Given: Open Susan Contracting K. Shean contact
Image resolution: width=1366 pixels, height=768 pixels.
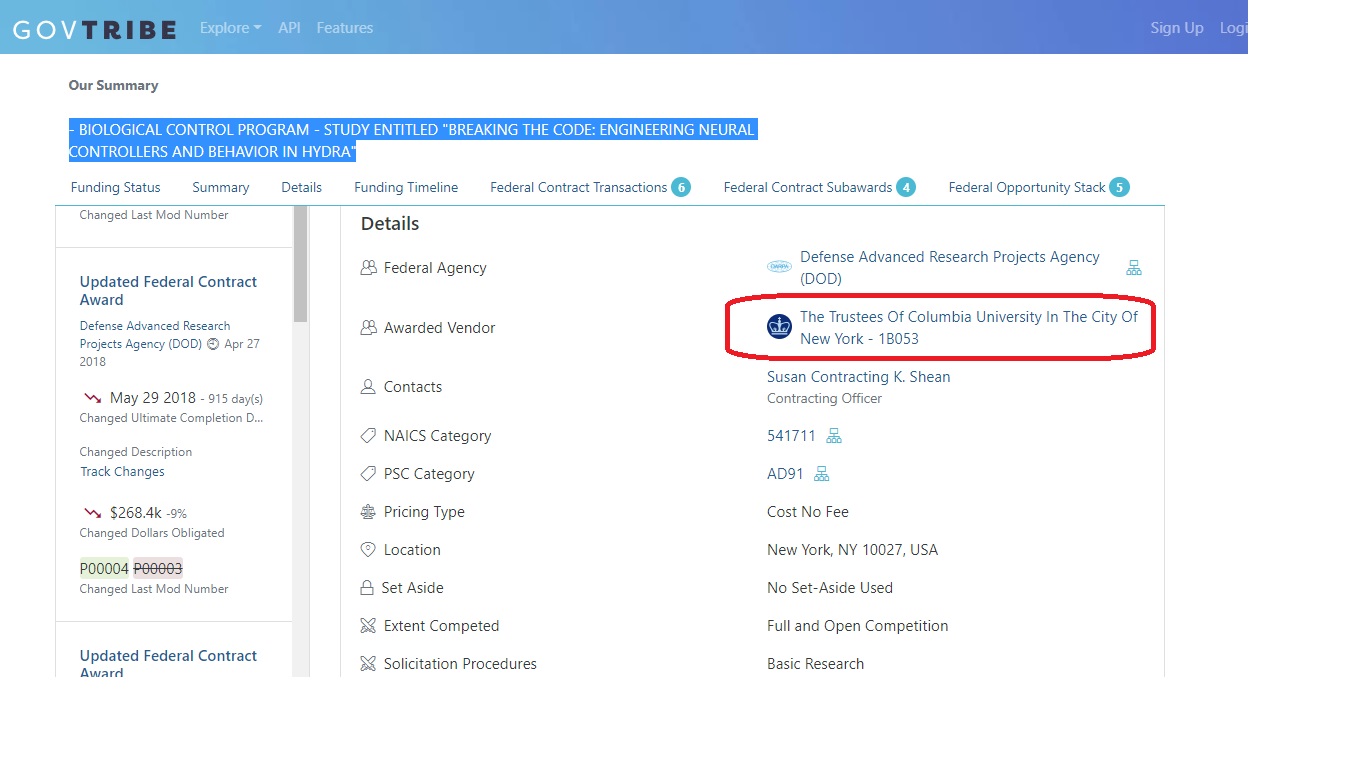Looking at the screenshot, I should (859, 377).
